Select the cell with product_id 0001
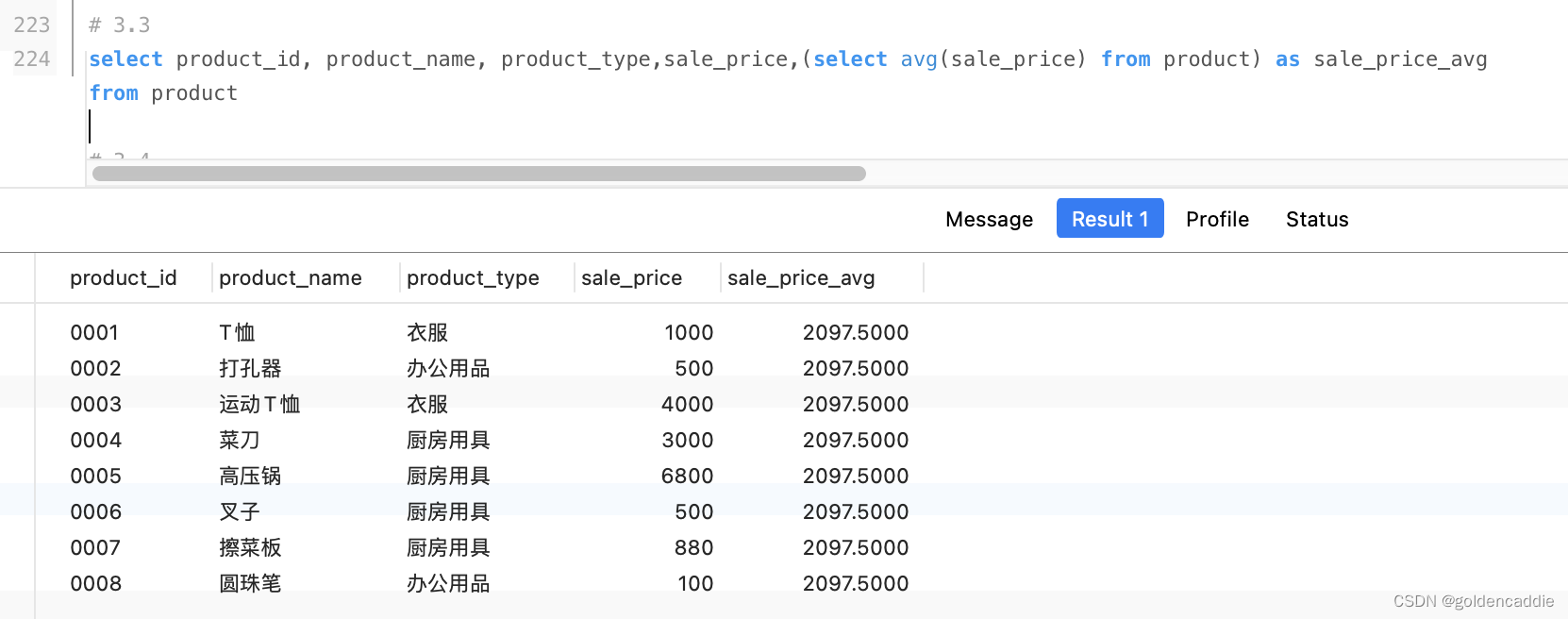The height and width of the screenshot is (619, 1568). point(94,333)
